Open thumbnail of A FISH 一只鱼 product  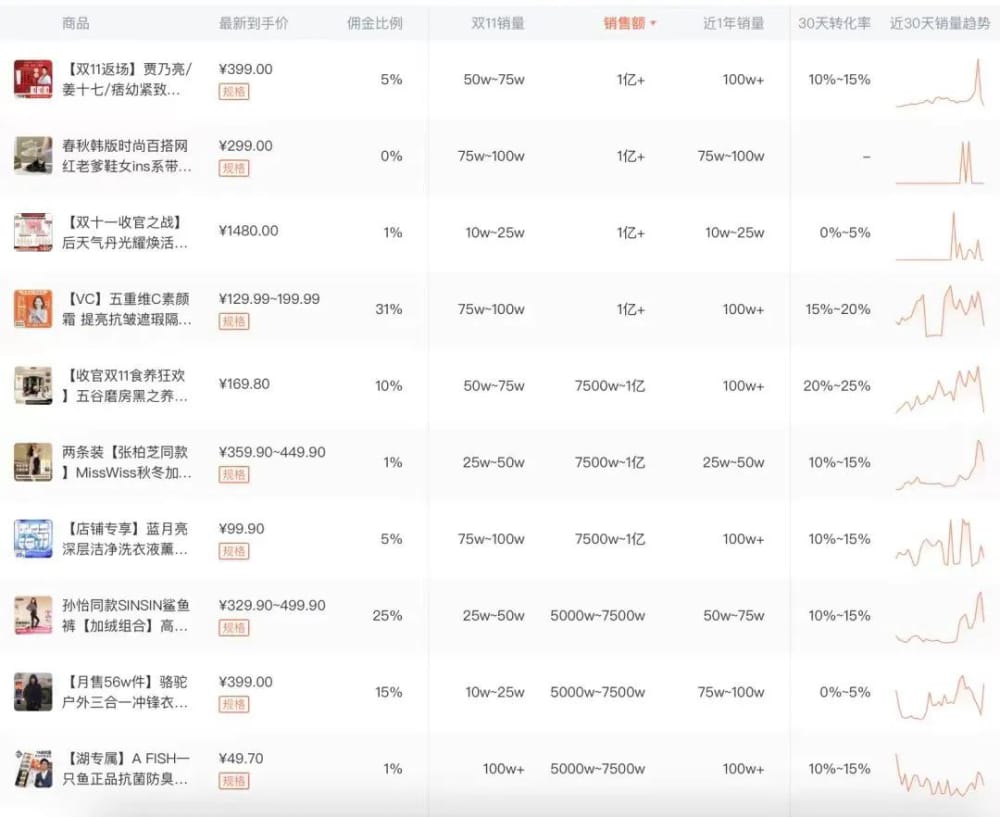pos(33,768)
